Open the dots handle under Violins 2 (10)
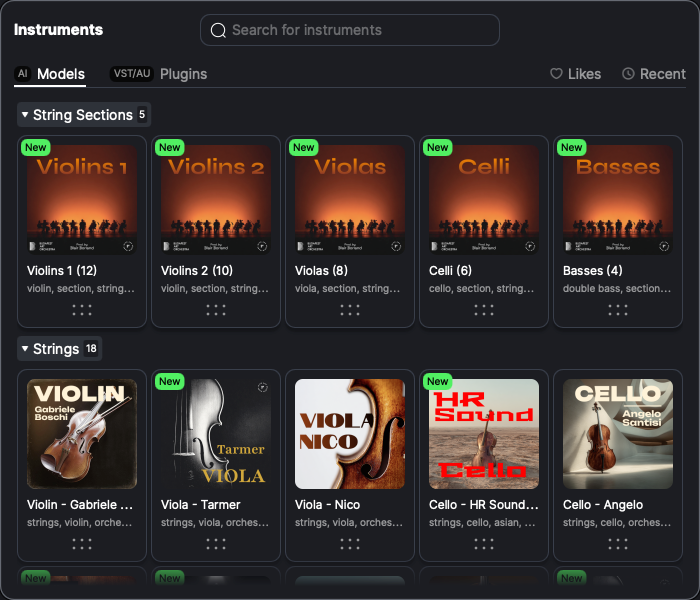This screenshot has height=600, width=700. click(x=216, y=310)
